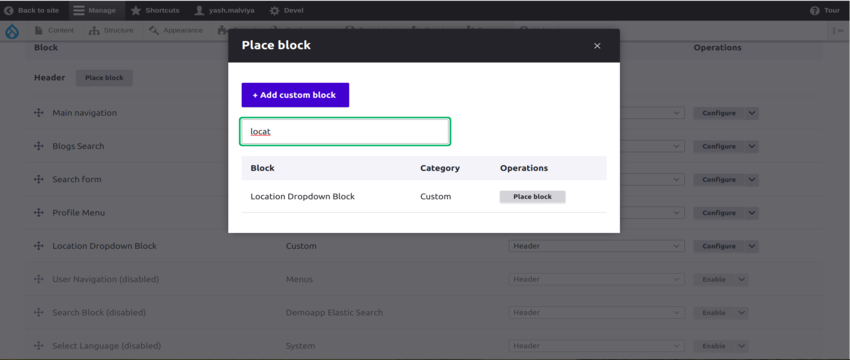Click the Drupal logo icon
This screenshot has height=360, width=850.
point(12,31)
